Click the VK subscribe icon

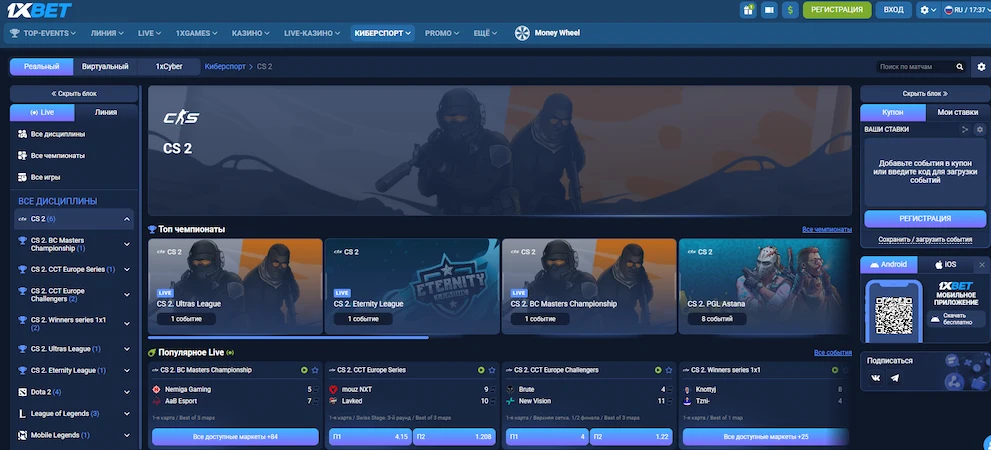click(x=876, y=378)
